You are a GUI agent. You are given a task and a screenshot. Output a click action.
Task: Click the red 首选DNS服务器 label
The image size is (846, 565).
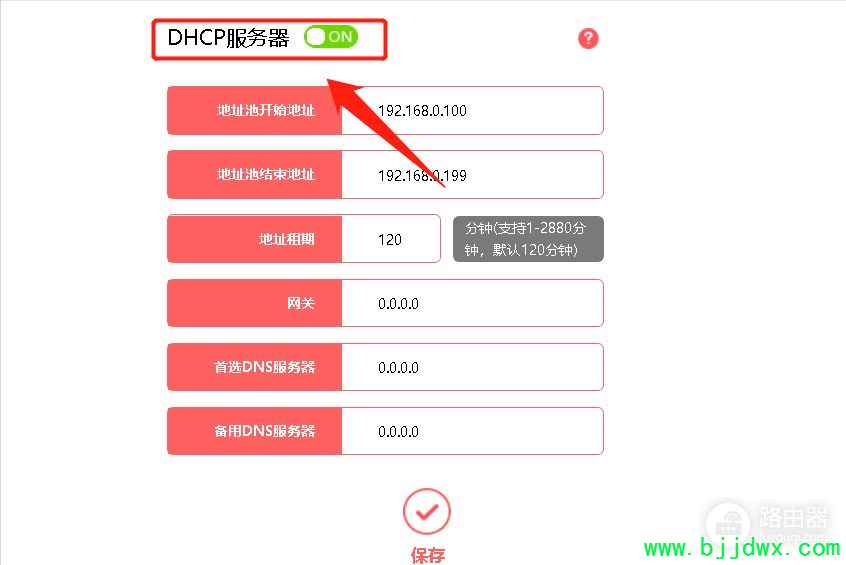pos(255,367)
